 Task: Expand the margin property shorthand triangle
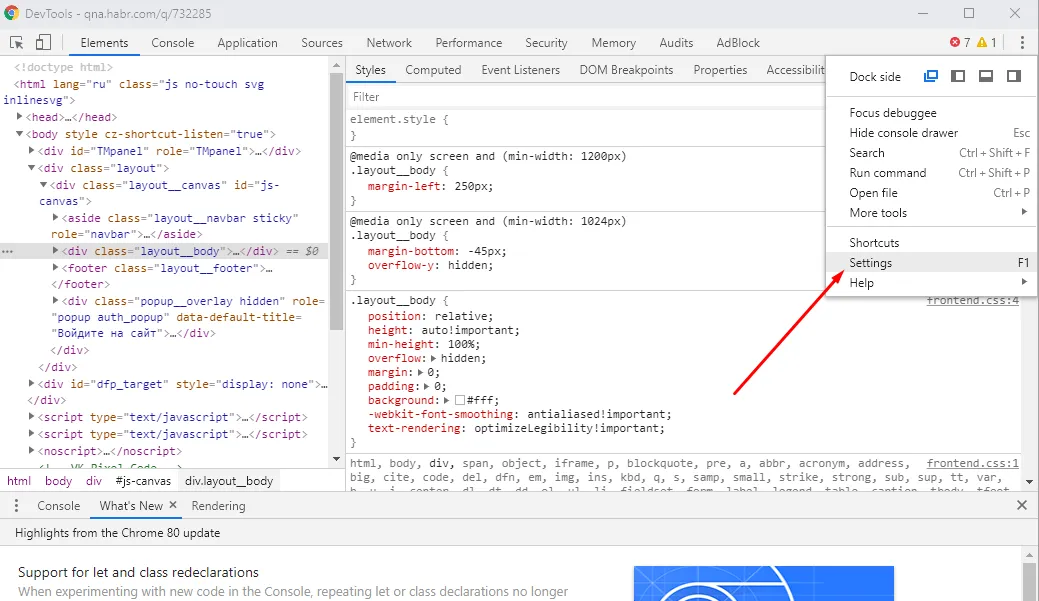pos(420,372)
